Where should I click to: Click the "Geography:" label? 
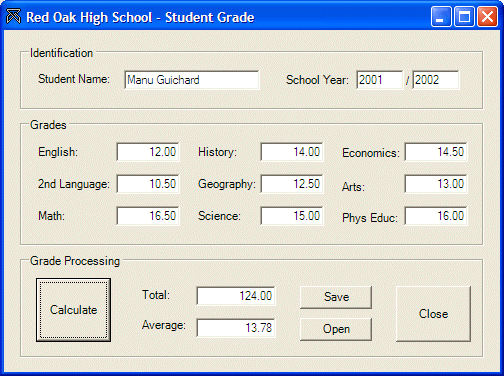(x=227, y=184)
